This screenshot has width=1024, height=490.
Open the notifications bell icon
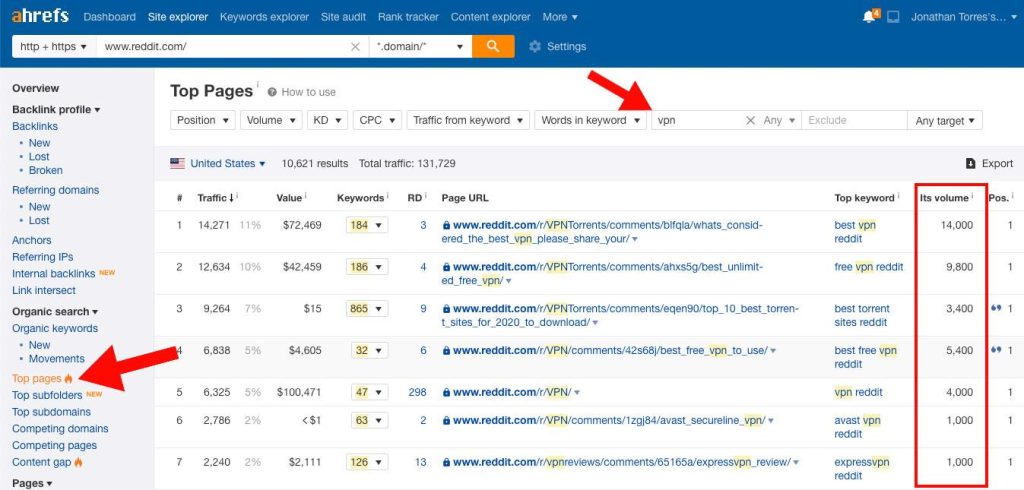pos(869,17)
